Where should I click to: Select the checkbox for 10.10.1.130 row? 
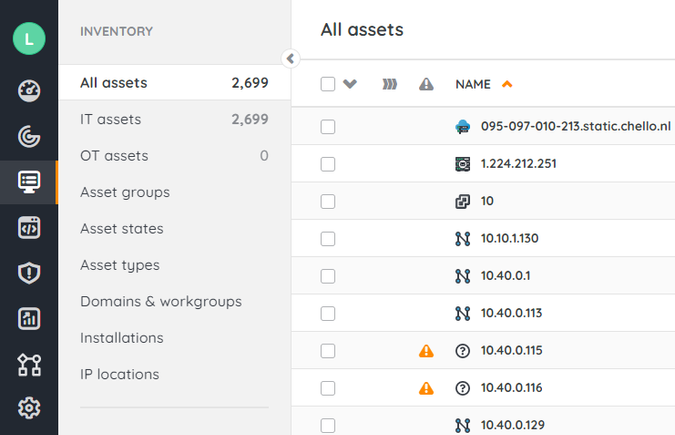click(x=328, y=239)
